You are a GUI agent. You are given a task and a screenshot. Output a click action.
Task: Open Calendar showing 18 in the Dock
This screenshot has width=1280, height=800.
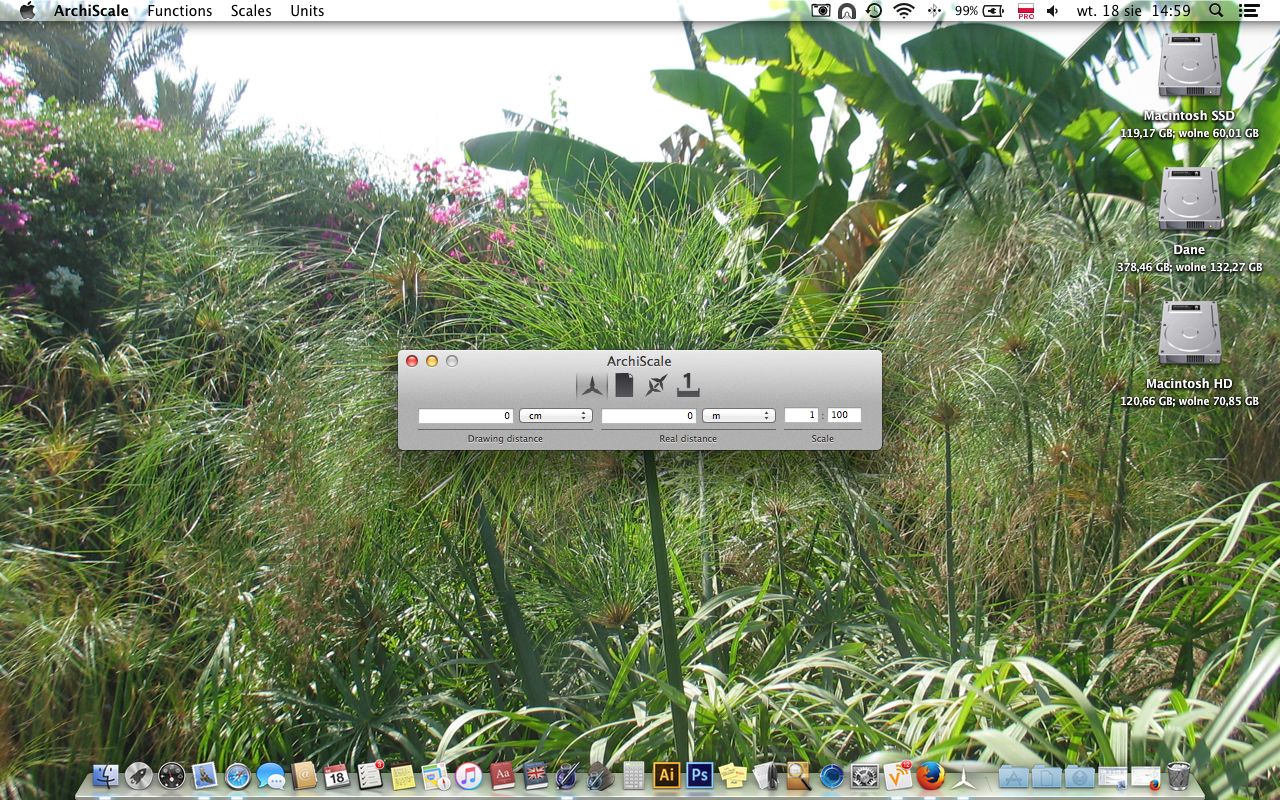[x=337, y=776]
